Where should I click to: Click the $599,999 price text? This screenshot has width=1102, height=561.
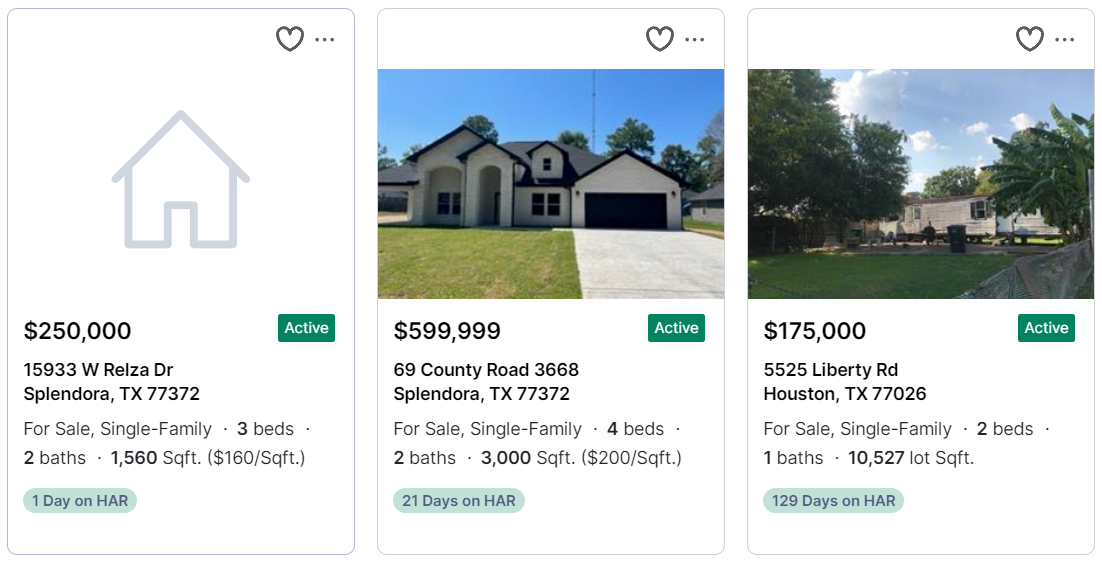pyautogui.click(x=447, y=330)
